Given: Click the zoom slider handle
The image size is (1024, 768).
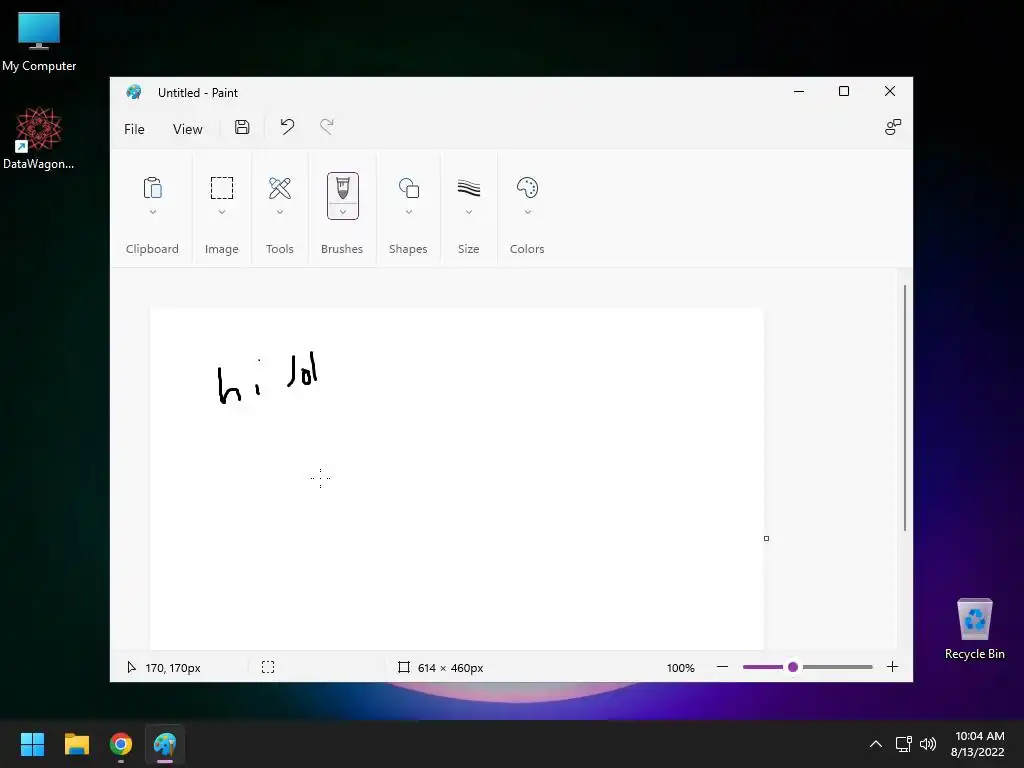Looking at the screenshot, I should [793, 667].
